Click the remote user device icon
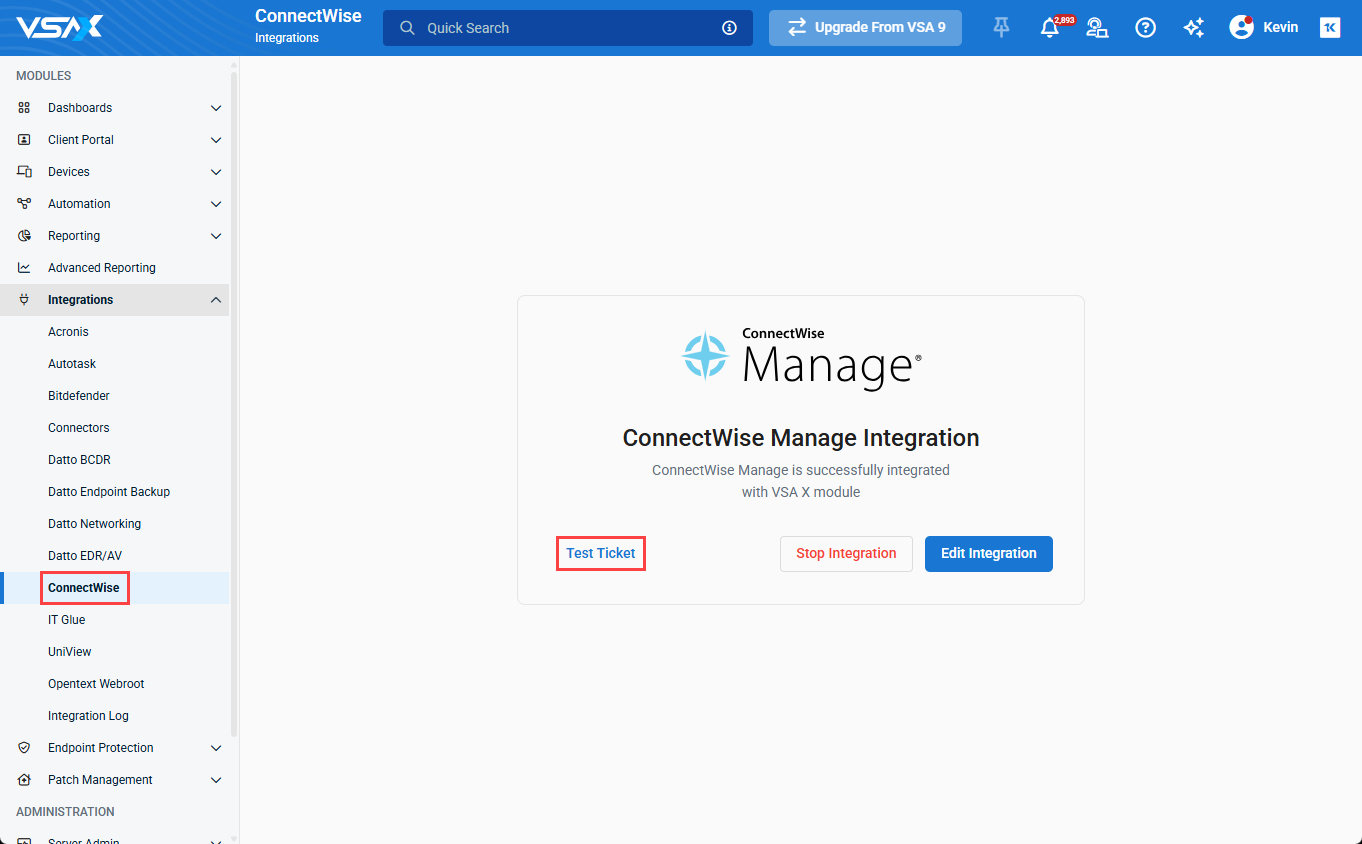This screenshot has height=844, width=1362. click(x=1097, y=28)
